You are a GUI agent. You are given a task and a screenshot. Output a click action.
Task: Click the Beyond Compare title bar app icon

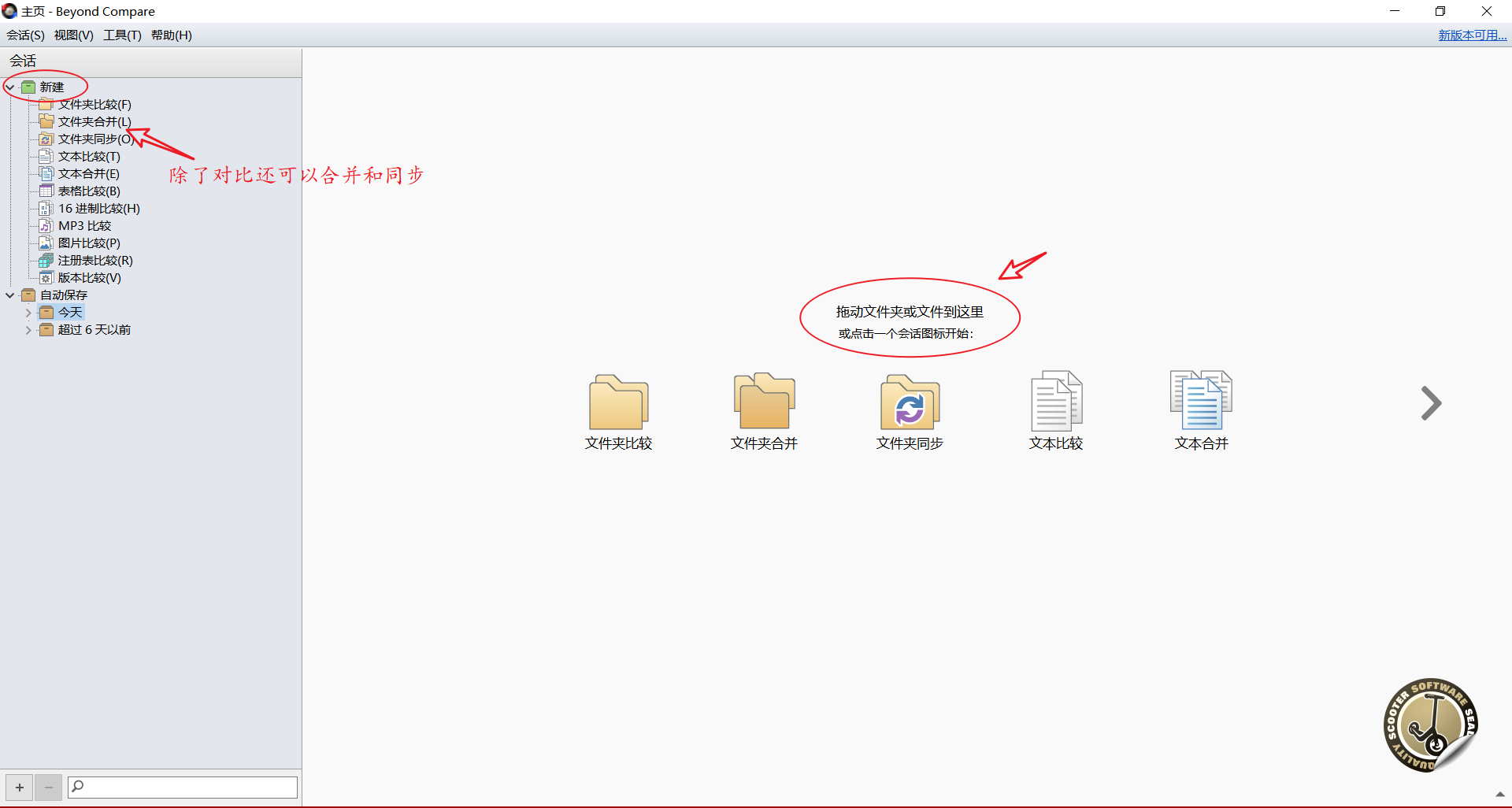click(x=10, y=11)
